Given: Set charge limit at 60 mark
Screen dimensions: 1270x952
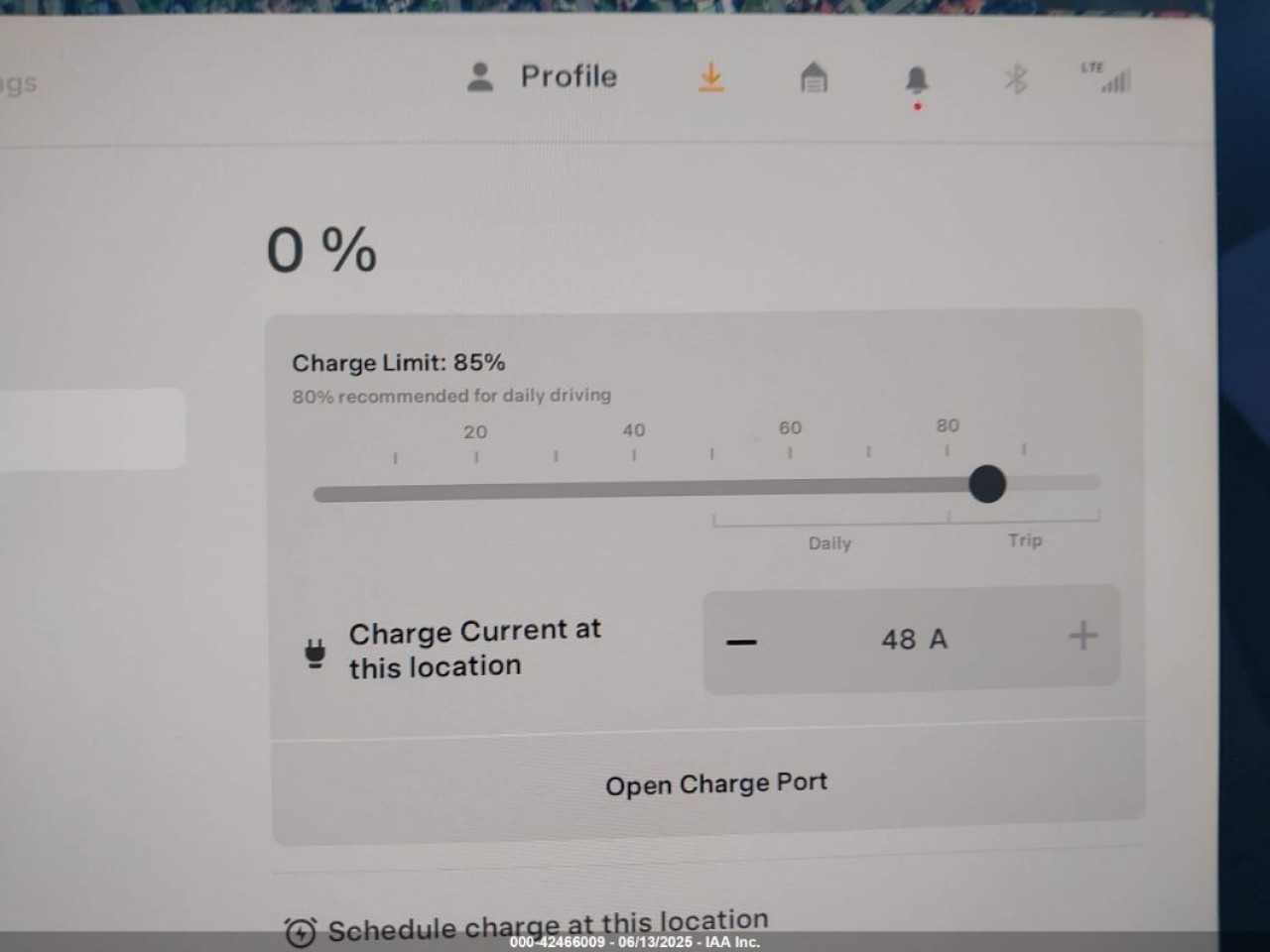Looking at the screenshot, I should (x=790, y=452).
